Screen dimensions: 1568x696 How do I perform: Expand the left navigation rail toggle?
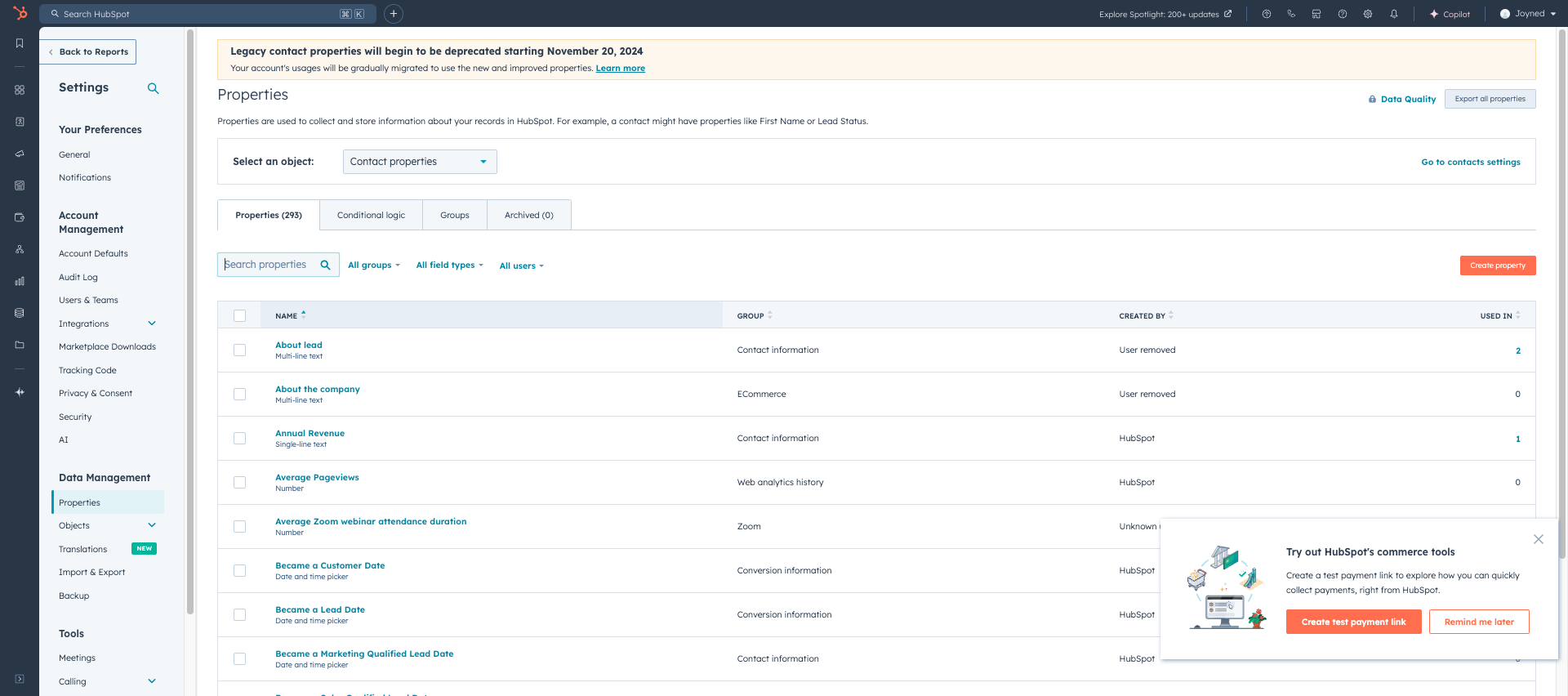tap(20, 679)
